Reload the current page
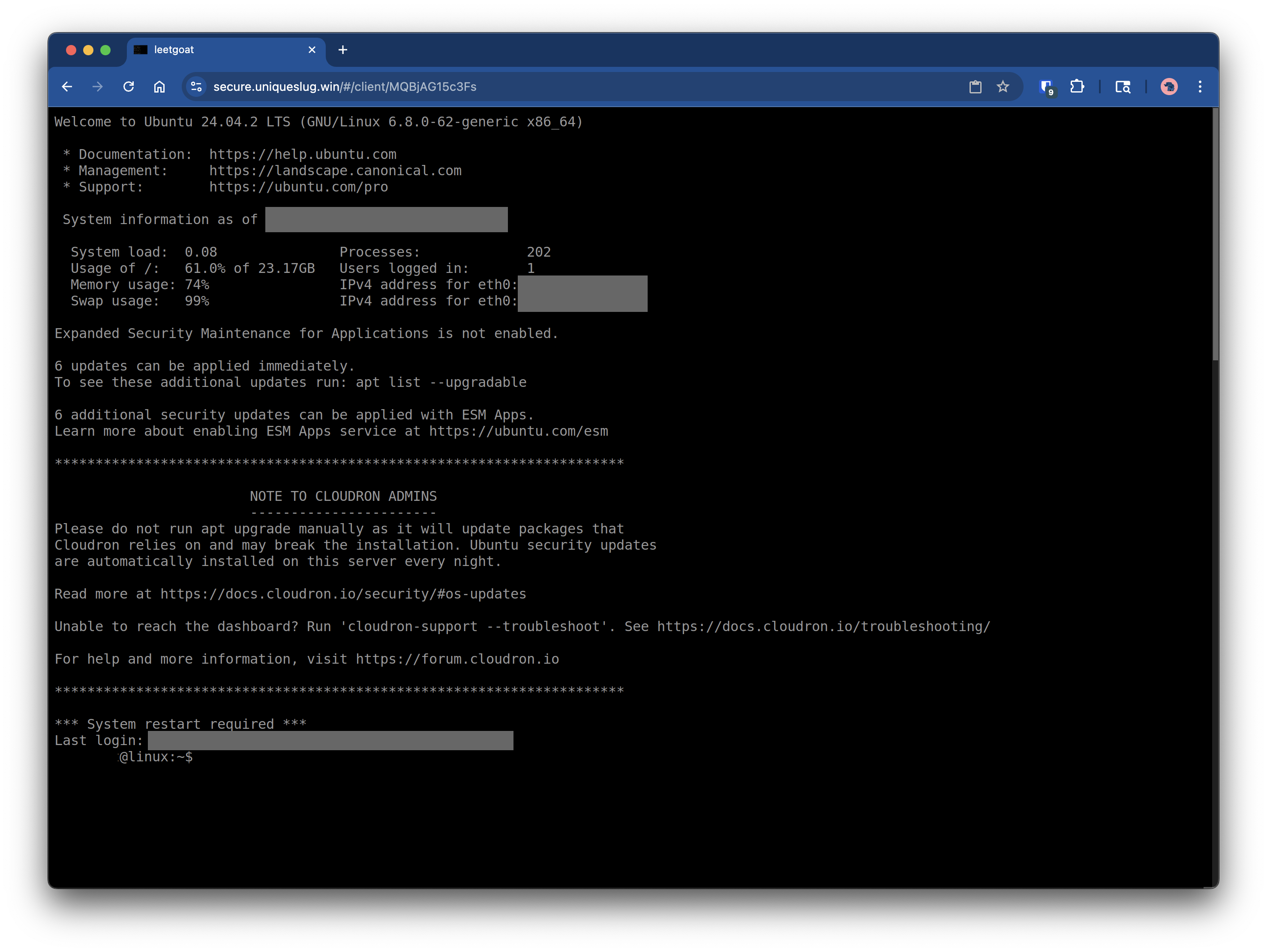The height and width of the screenshot is (952, 1267). [x=129, y=87]
